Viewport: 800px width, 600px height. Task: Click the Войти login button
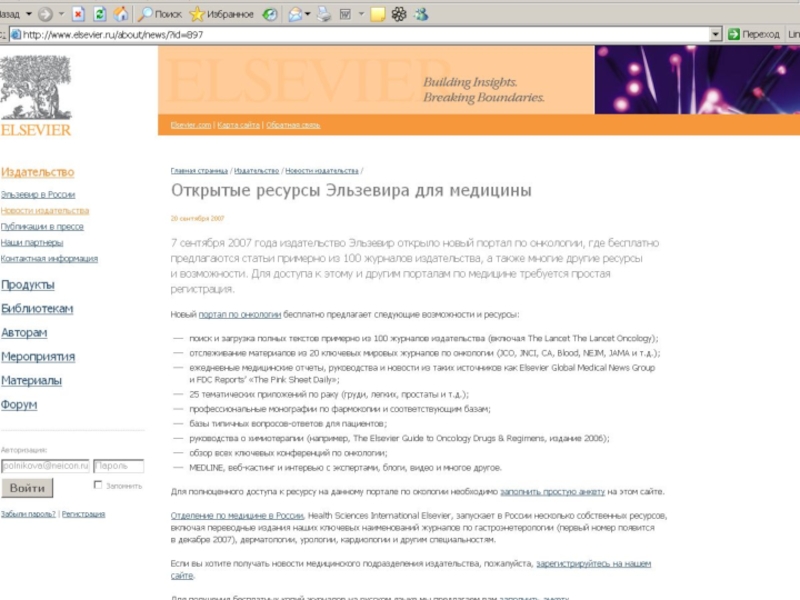tap(27, 488)
